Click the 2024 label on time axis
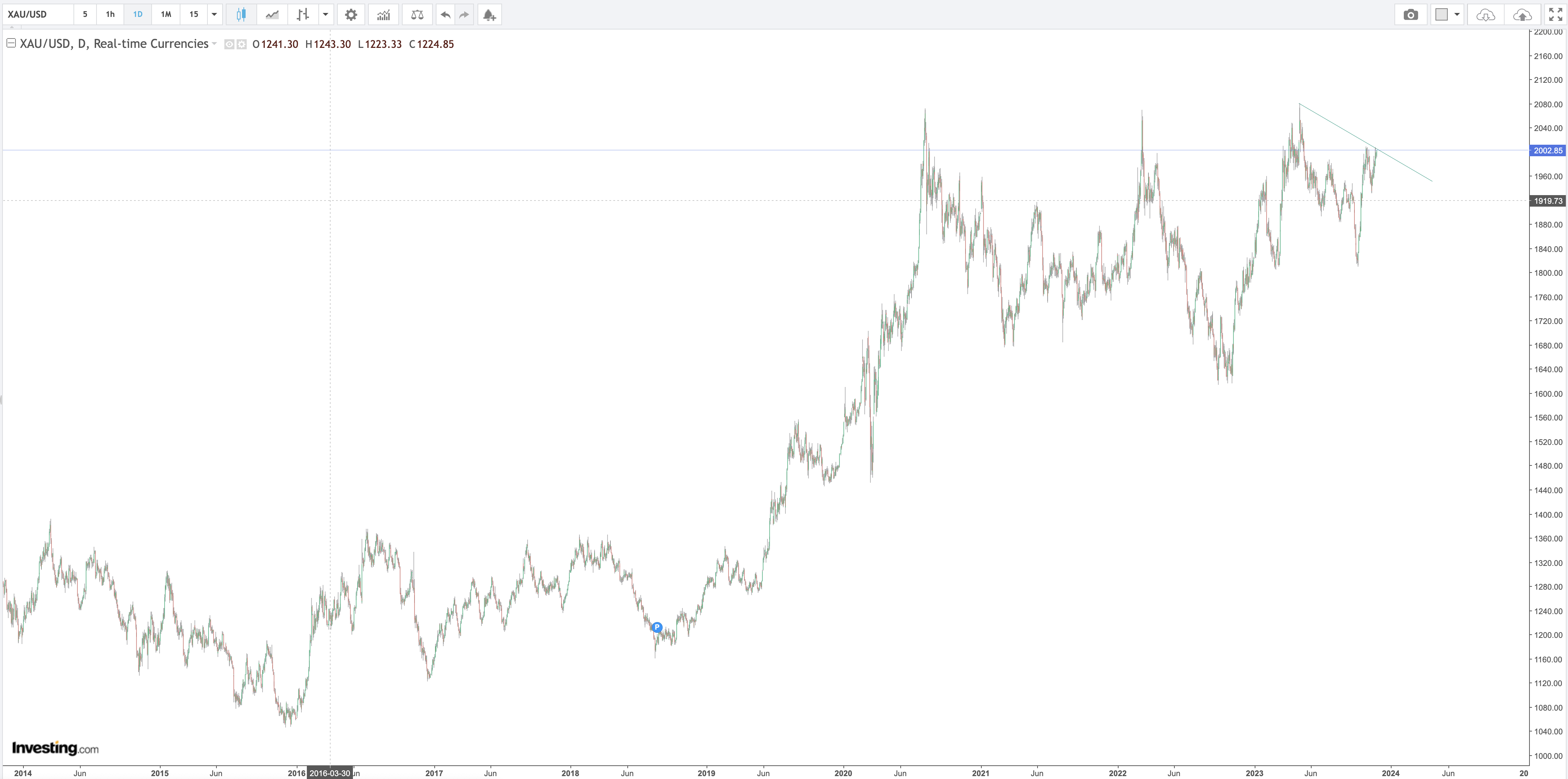The image size is (1568, 779). click(1390, 773)
